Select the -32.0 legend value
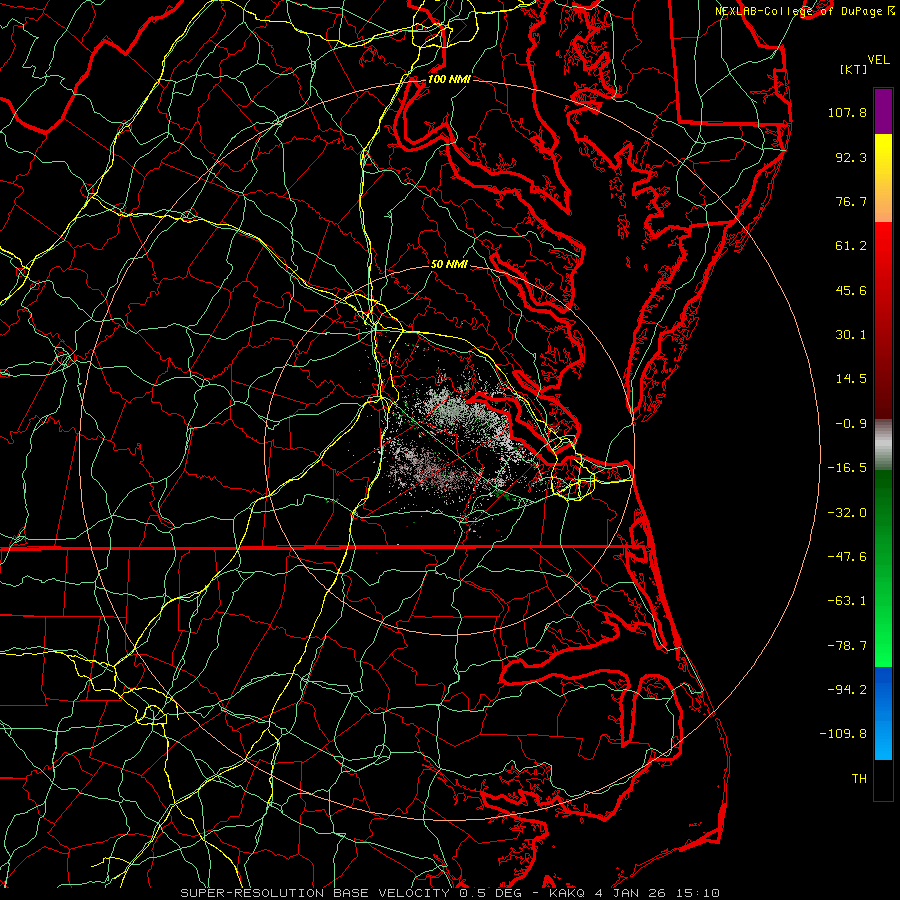 [847, 513]
